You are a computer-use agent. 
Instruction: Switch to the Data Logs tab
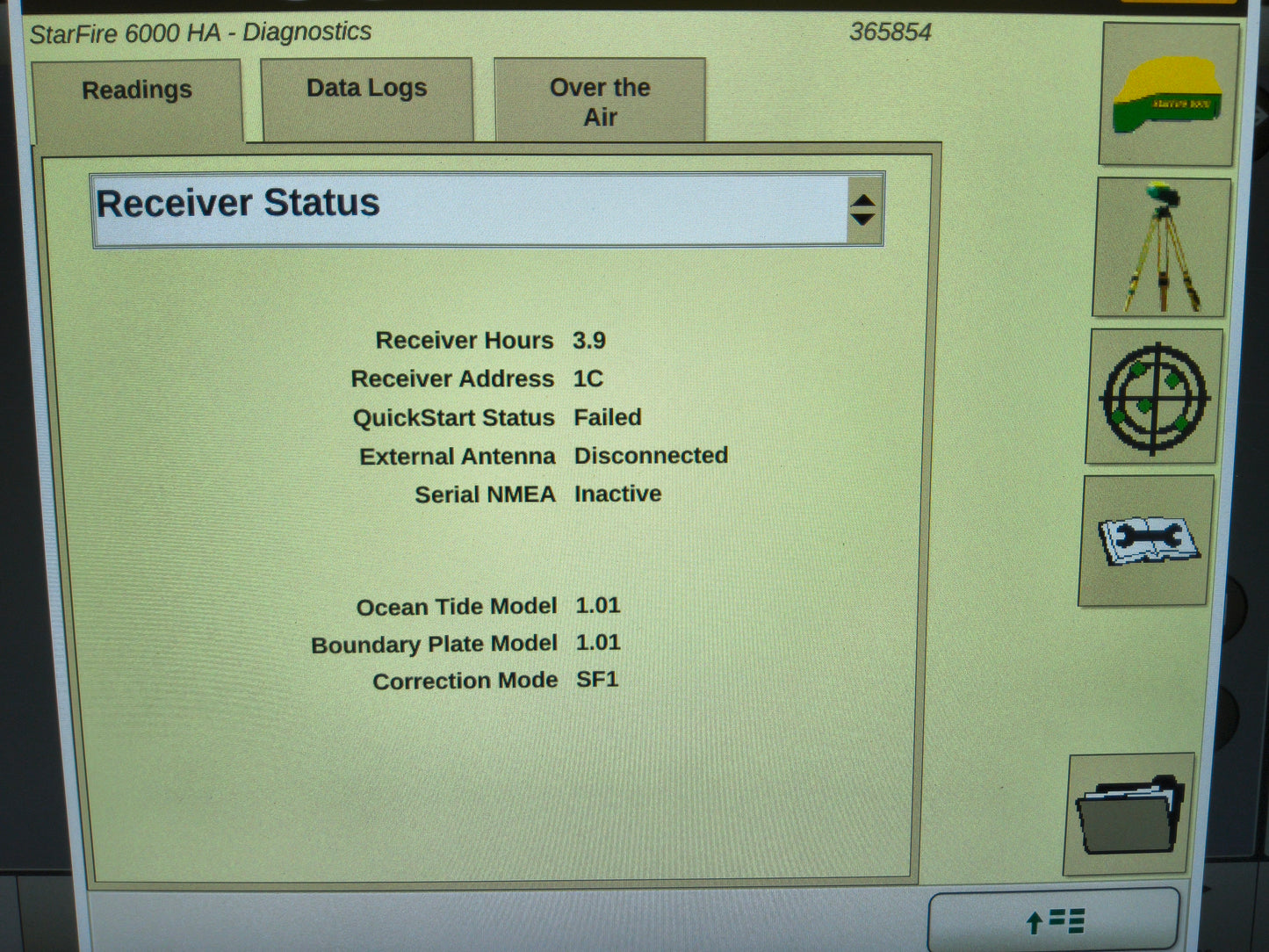tap(367, 97)
